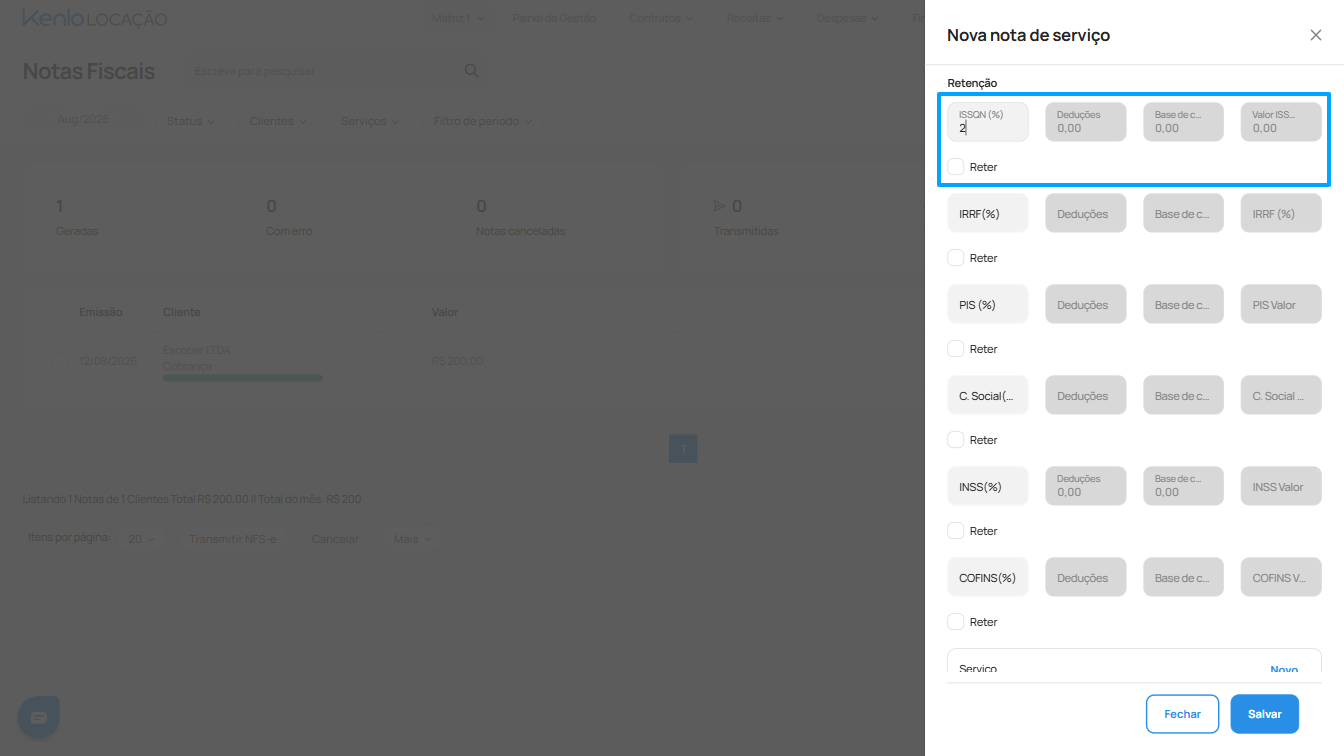Click the Base de cálculo field in COFINS row

click(x=1184, y=577)
